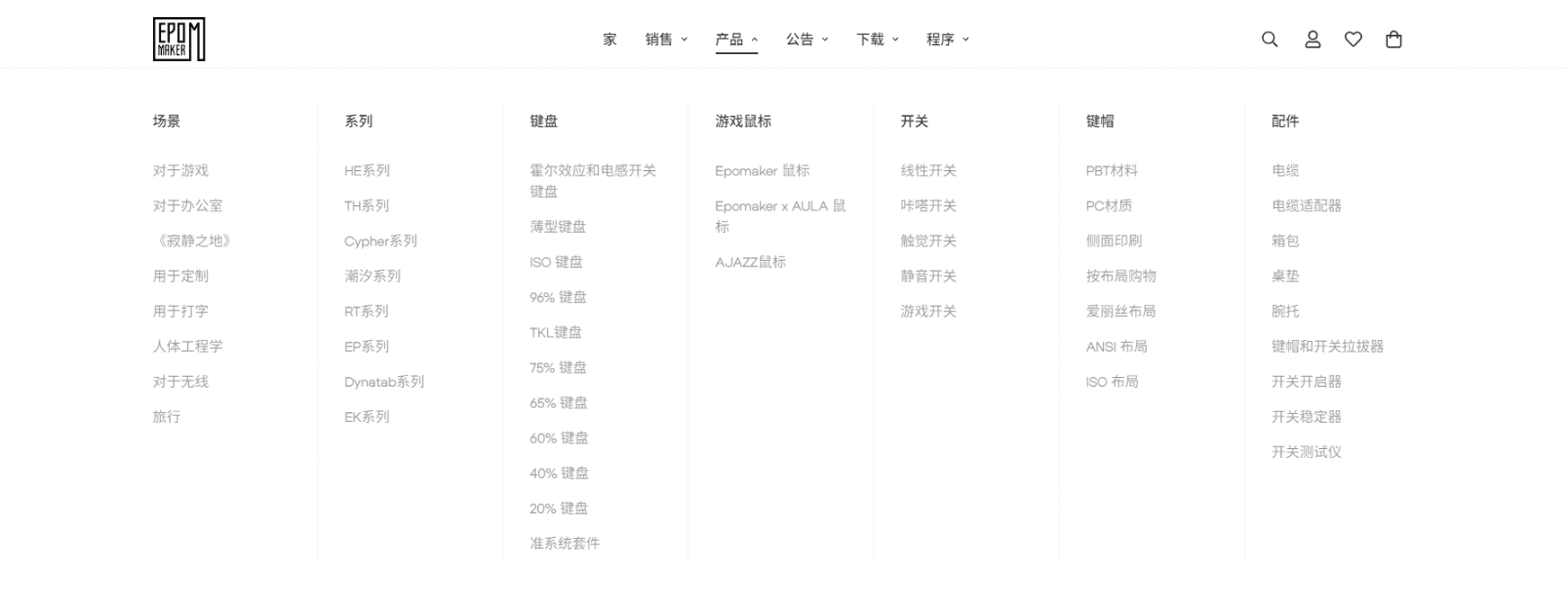Open the AJAZZ鼠标 link
This screenshot has width=1568, height=592.
[x=750, y=262]
